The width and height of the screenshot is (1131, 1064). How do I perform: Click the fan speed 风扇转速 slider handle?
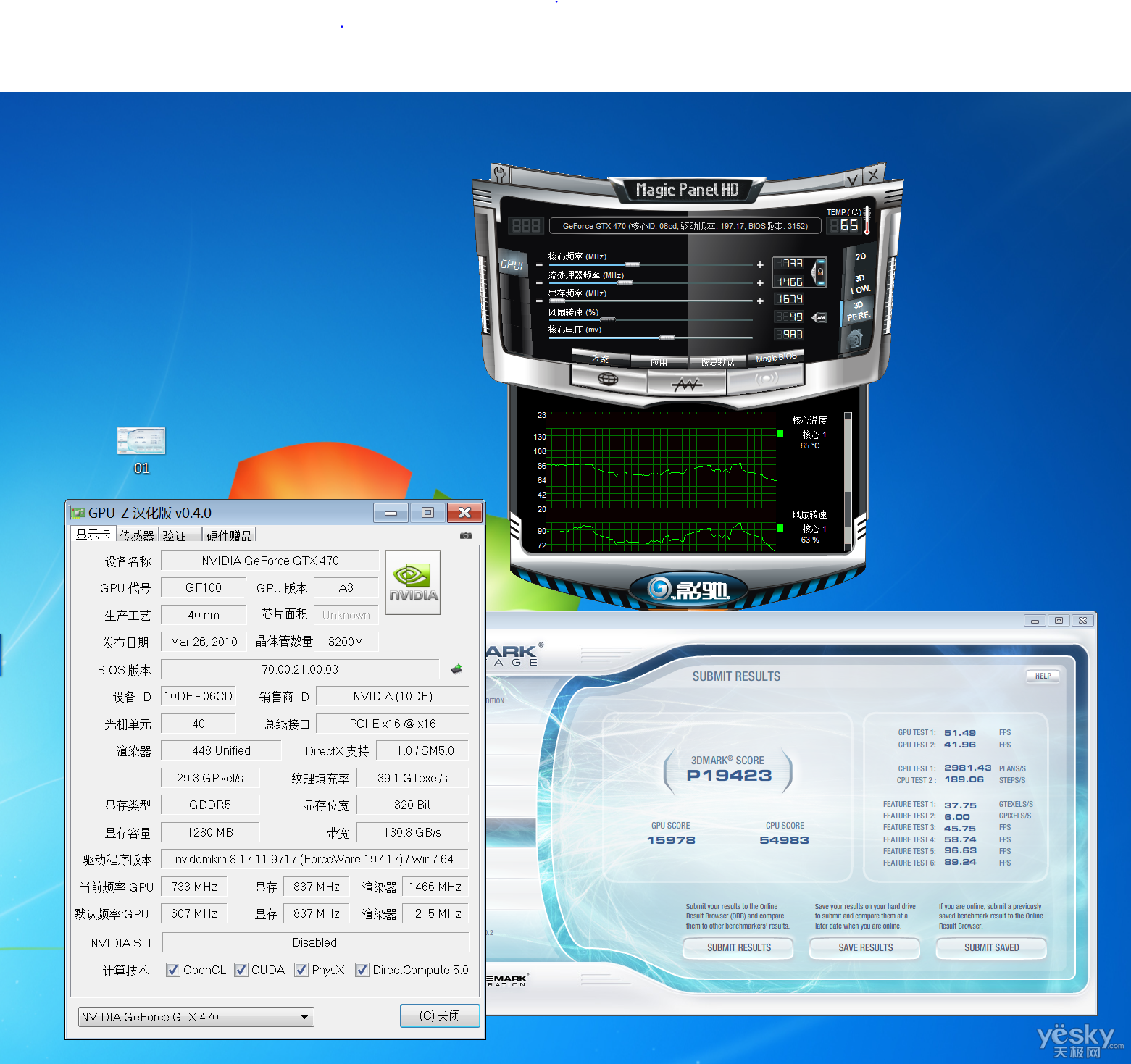pyautogui.click(x=607, y=319)
